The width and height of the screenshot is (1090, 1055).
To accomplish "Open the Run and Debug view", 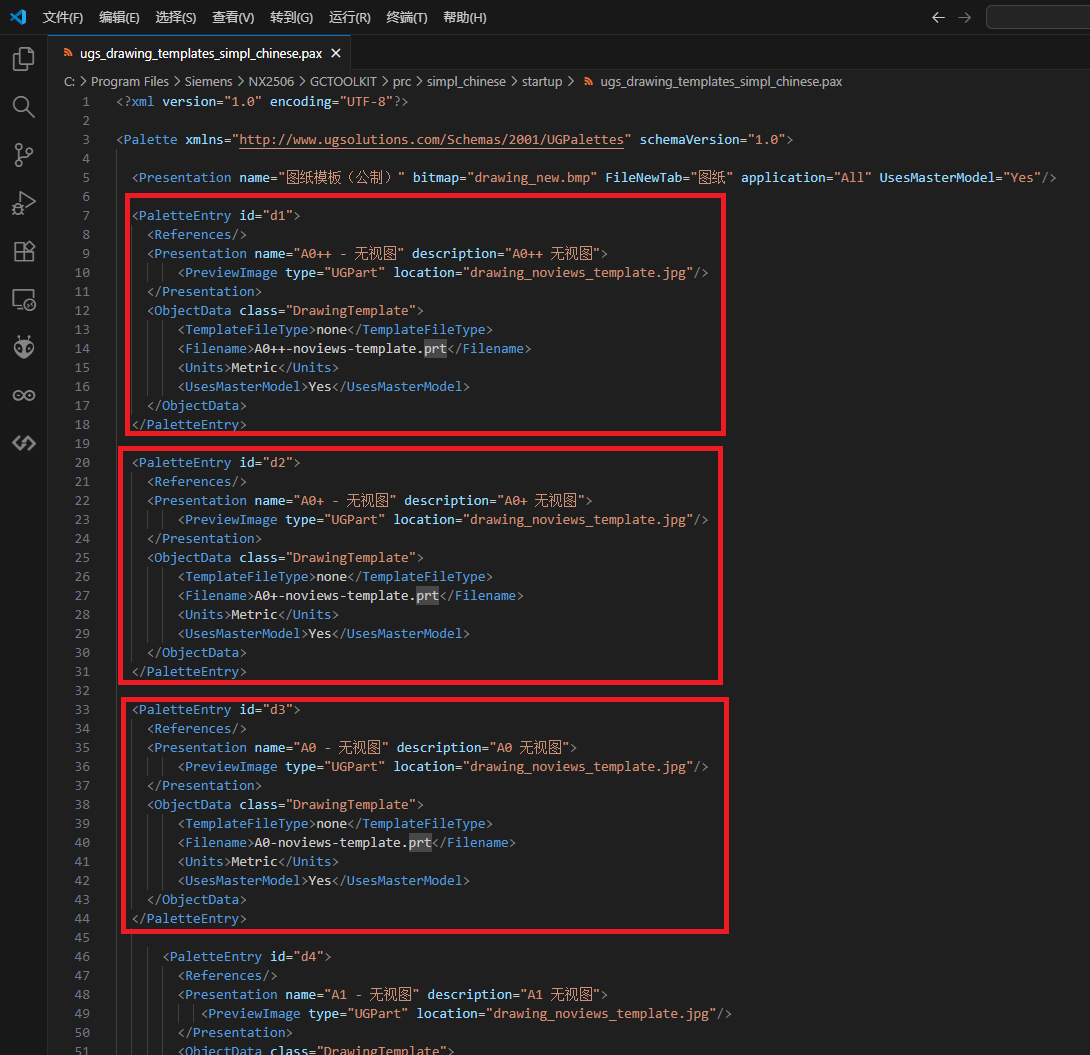I will tap(23, 203).
